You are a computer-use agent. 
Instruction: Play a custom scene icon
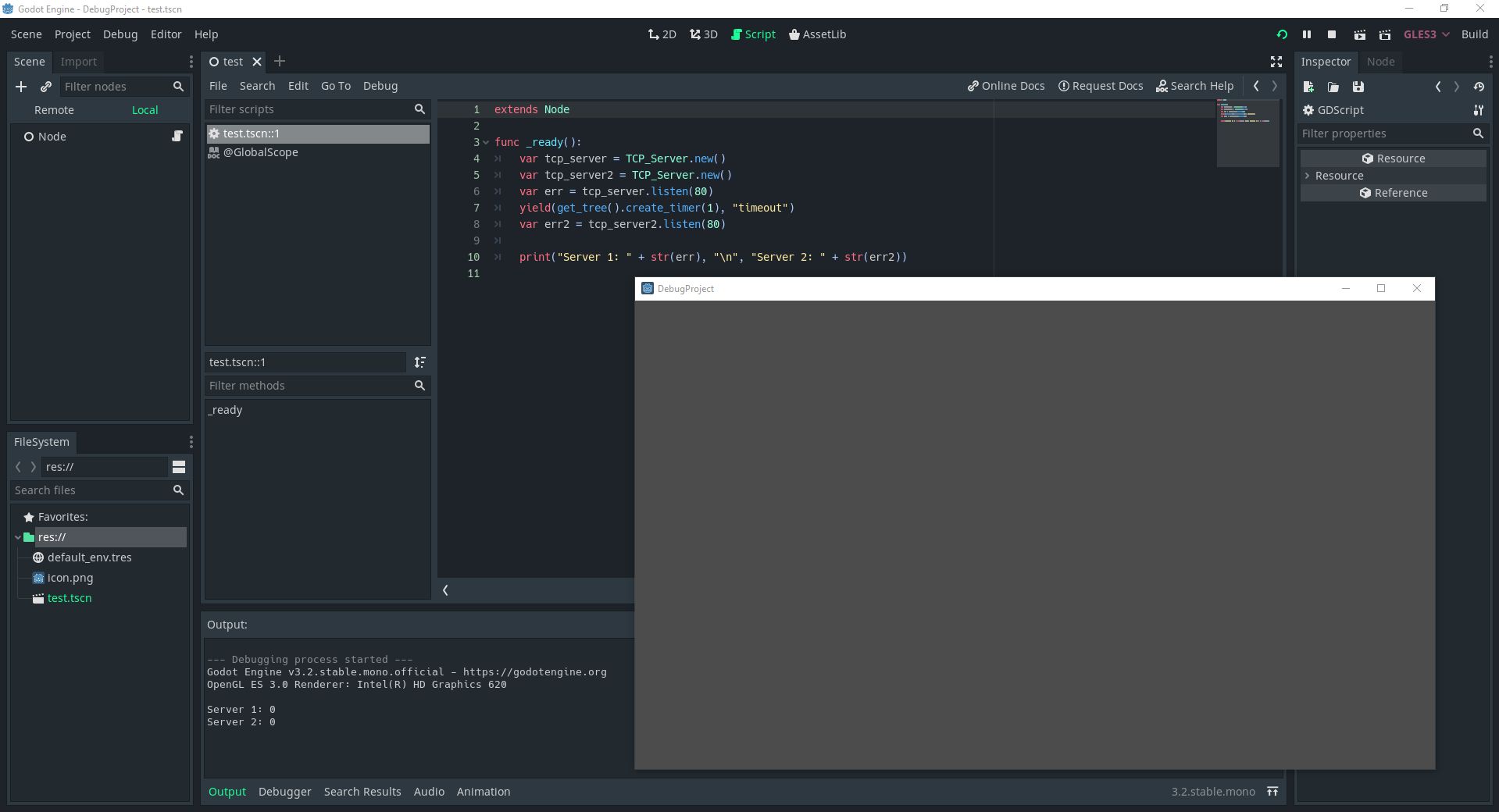pyautogui.click(x=1385, y=34)
